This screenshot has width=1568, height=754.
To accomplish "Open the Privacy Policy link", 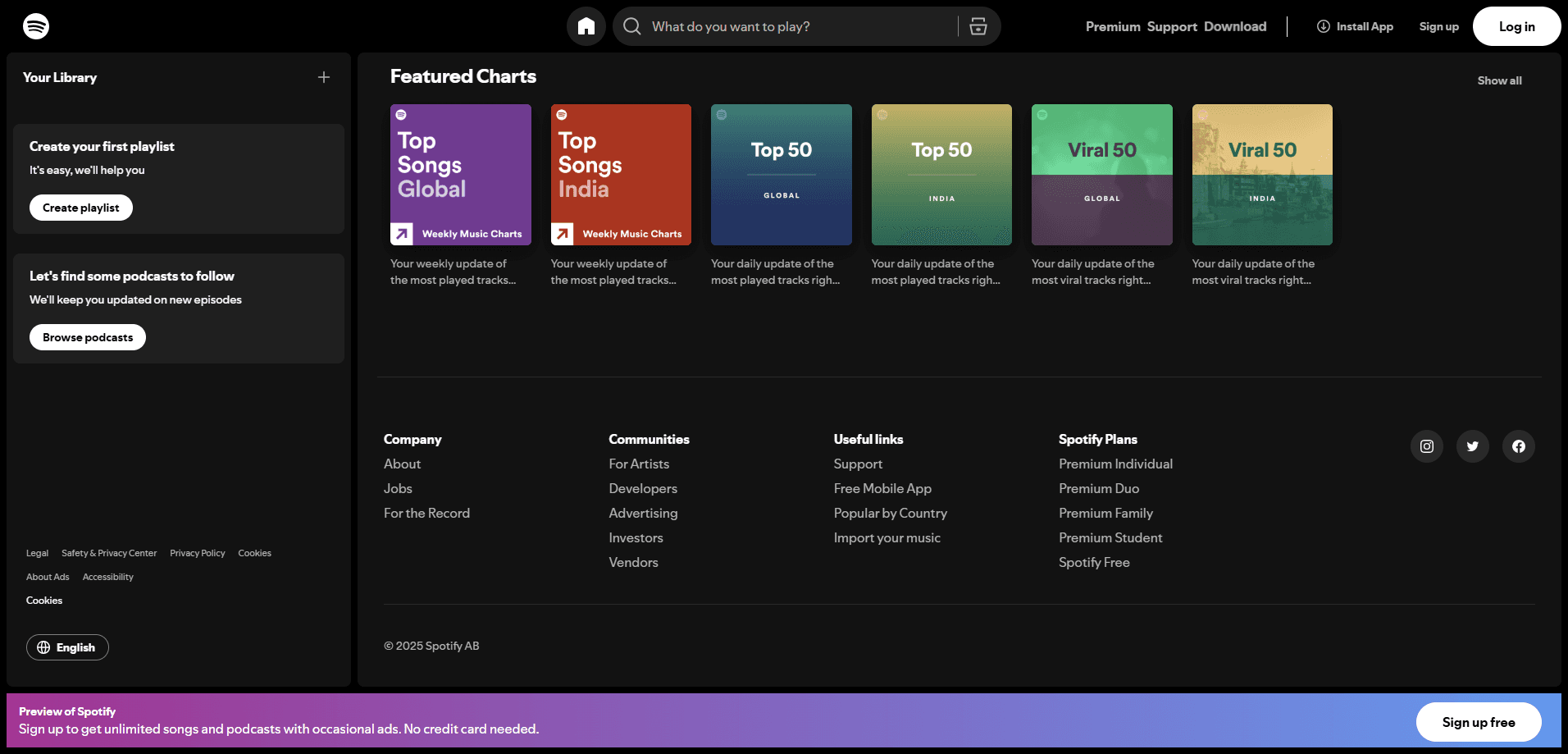I will (x=198, y=553).
